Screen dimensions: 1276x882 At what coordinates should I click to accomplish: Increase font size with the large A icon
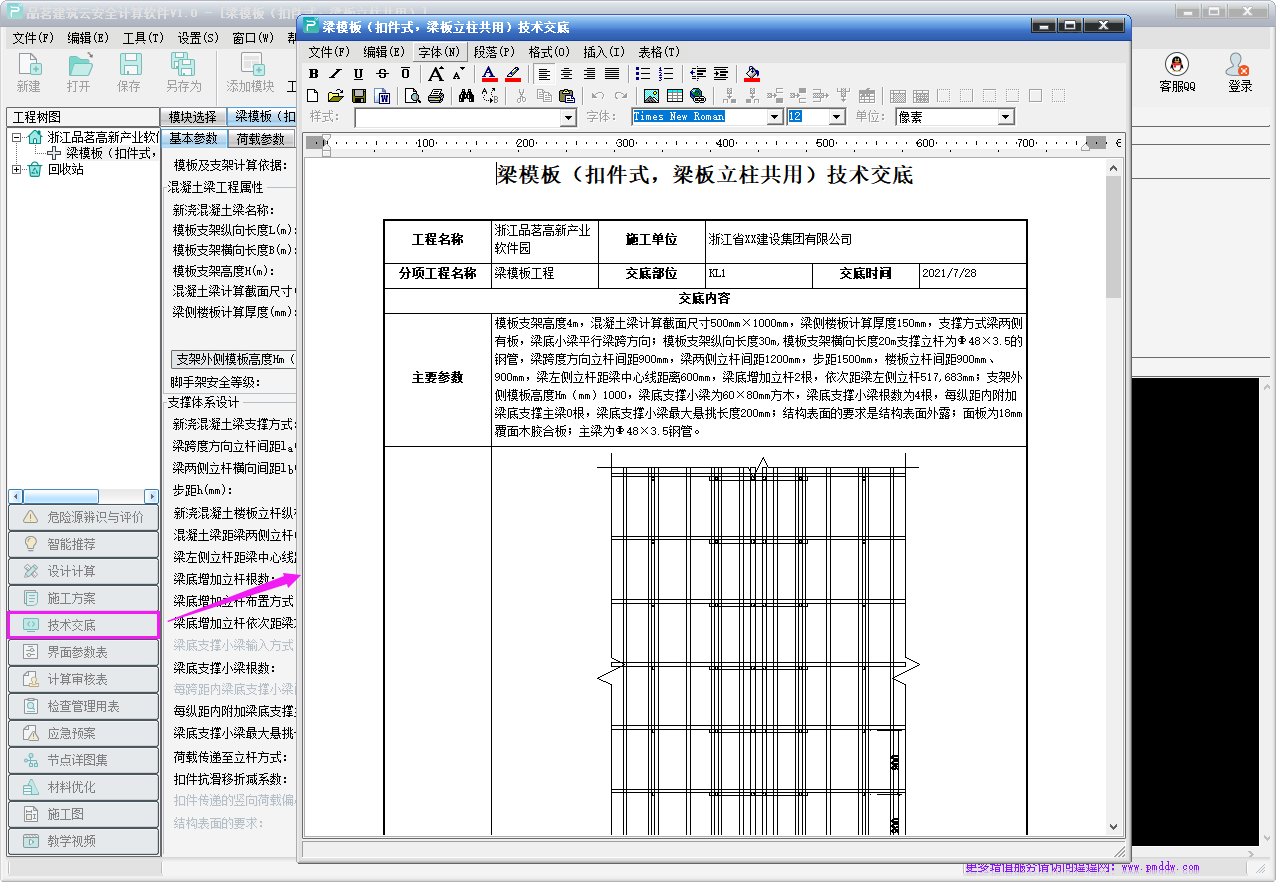436,74
